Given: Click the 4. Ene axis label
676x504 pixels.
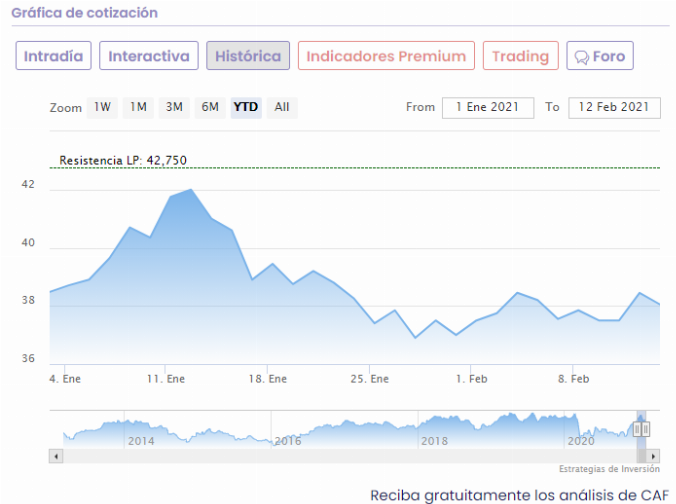Looking at the screenshot, I should point(65,379).
